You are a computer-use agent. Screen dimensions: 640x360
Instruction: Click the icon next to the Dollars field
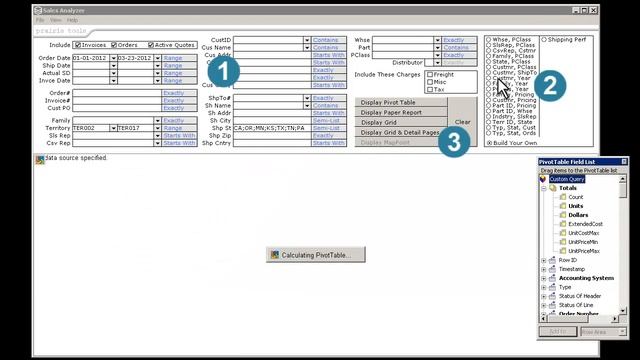tap(563, 215)
